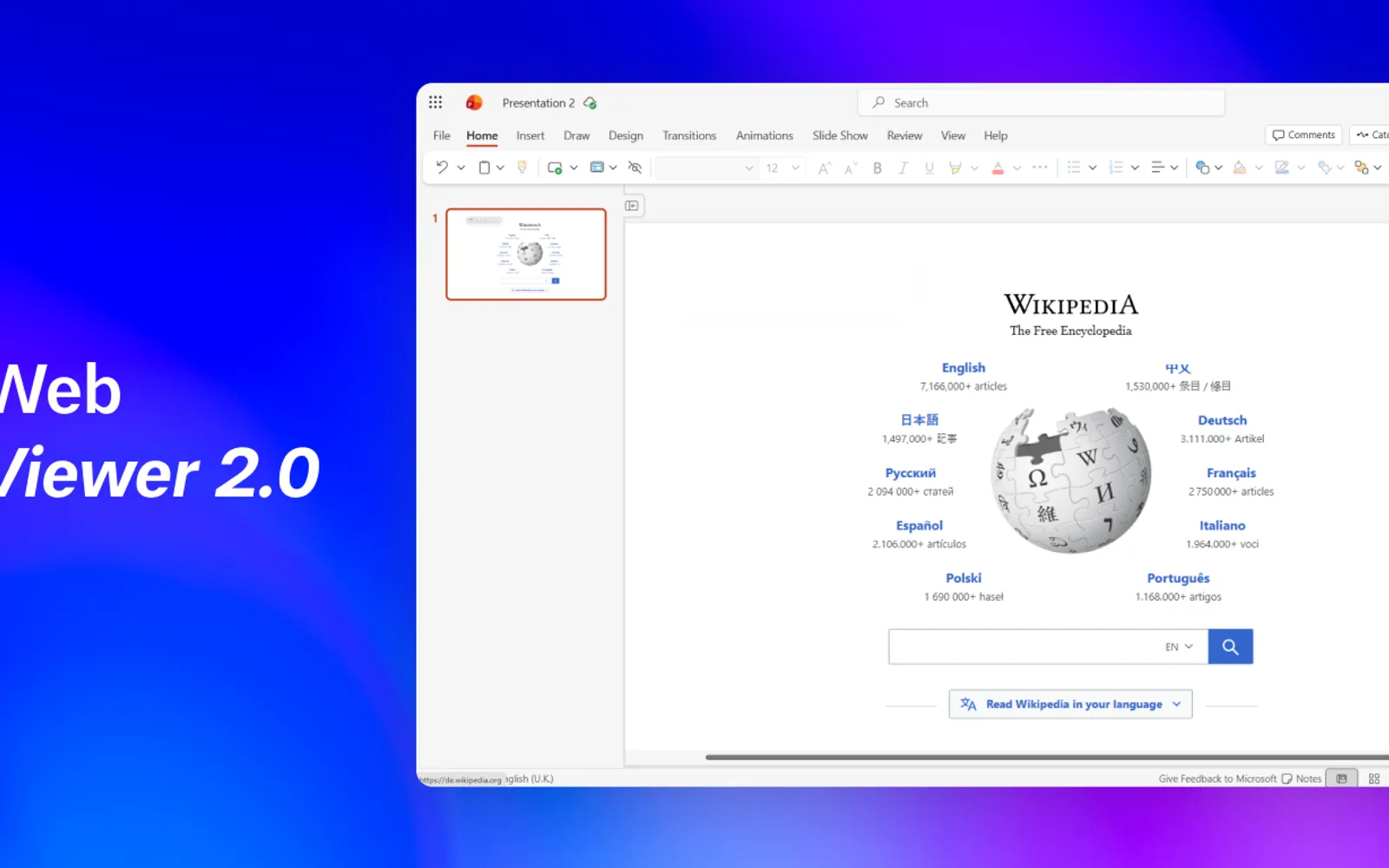Viewport: 1389px width, 868px height.
Task: Click the Shape Outline pen icon
Action: coord(1282,168)
